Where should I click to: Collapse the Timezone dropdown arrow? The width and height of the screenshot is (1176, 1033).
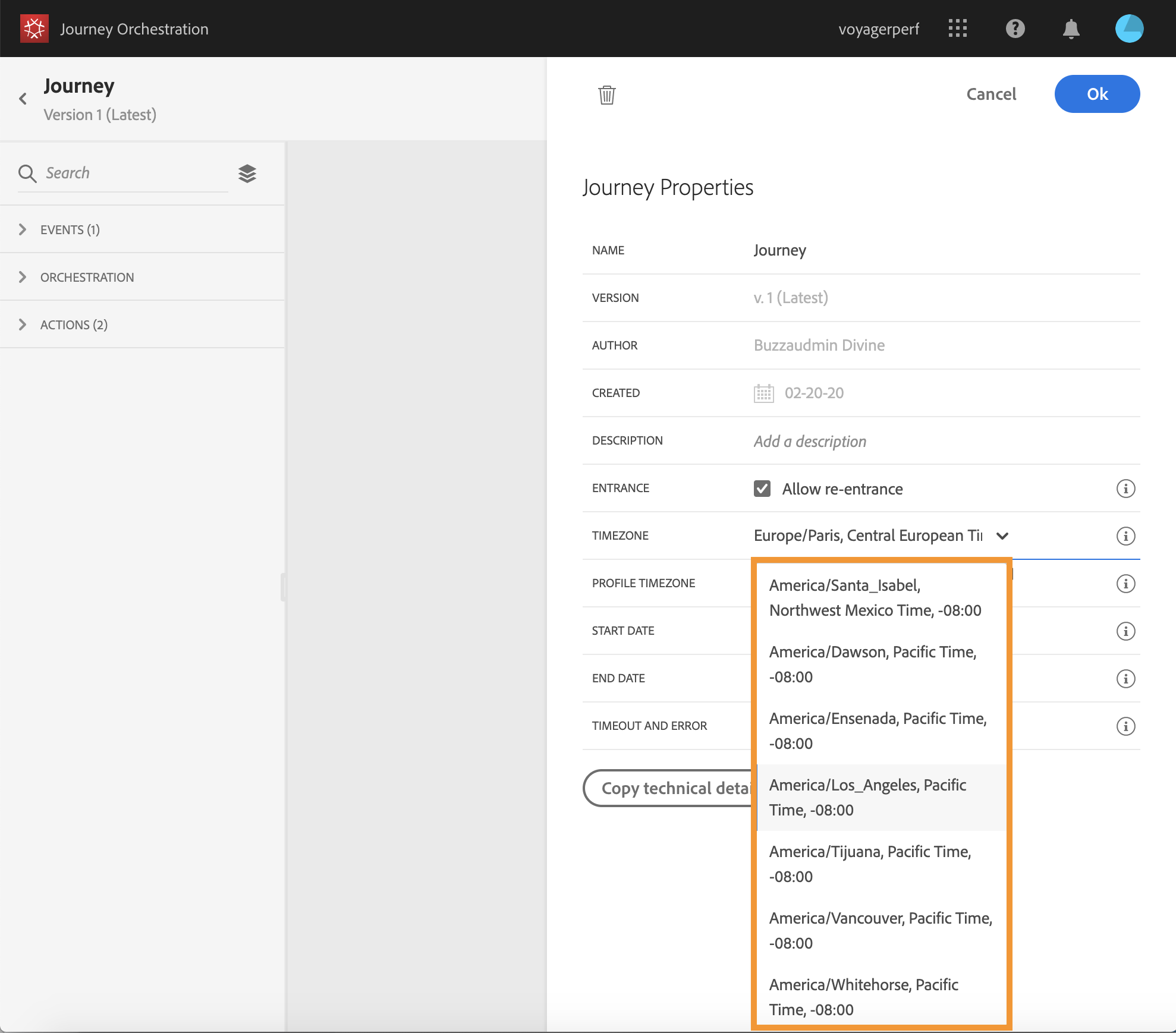tap(1002, 536)
